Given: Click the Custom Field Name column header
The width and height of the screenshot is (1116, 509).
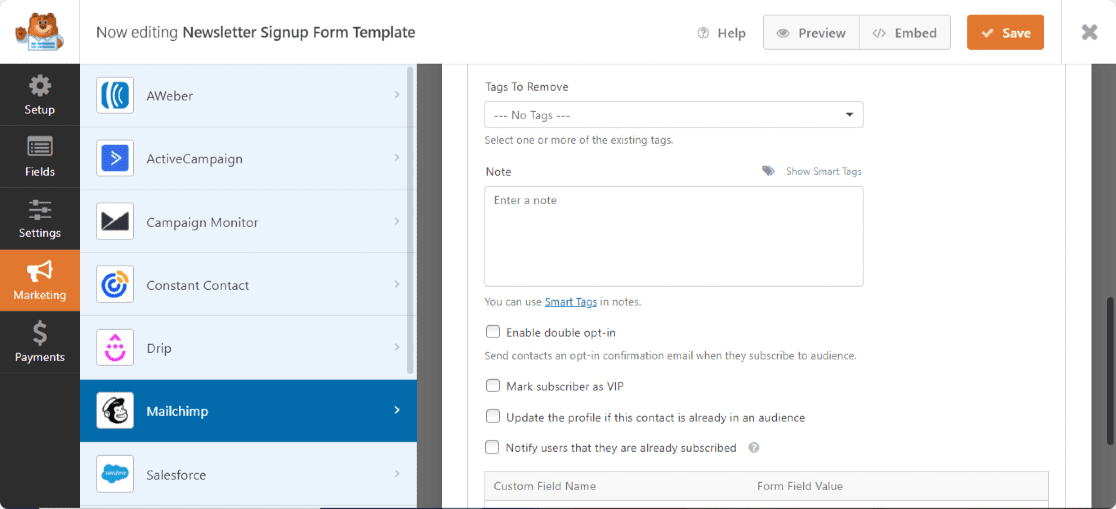Looking at the screenshot, I should 544,486.
